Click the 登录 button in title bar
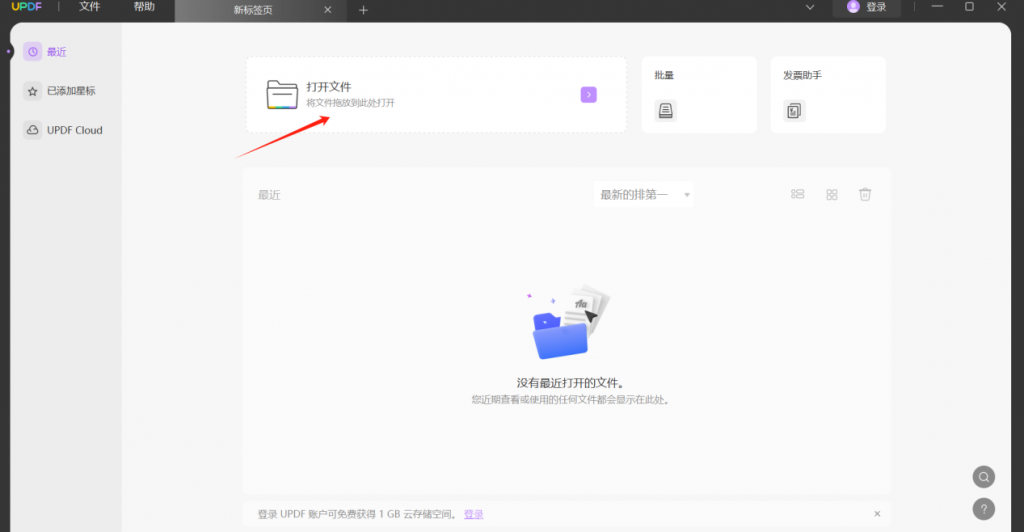This screenshot has height=532, width=1024. (x=866, y=7)
